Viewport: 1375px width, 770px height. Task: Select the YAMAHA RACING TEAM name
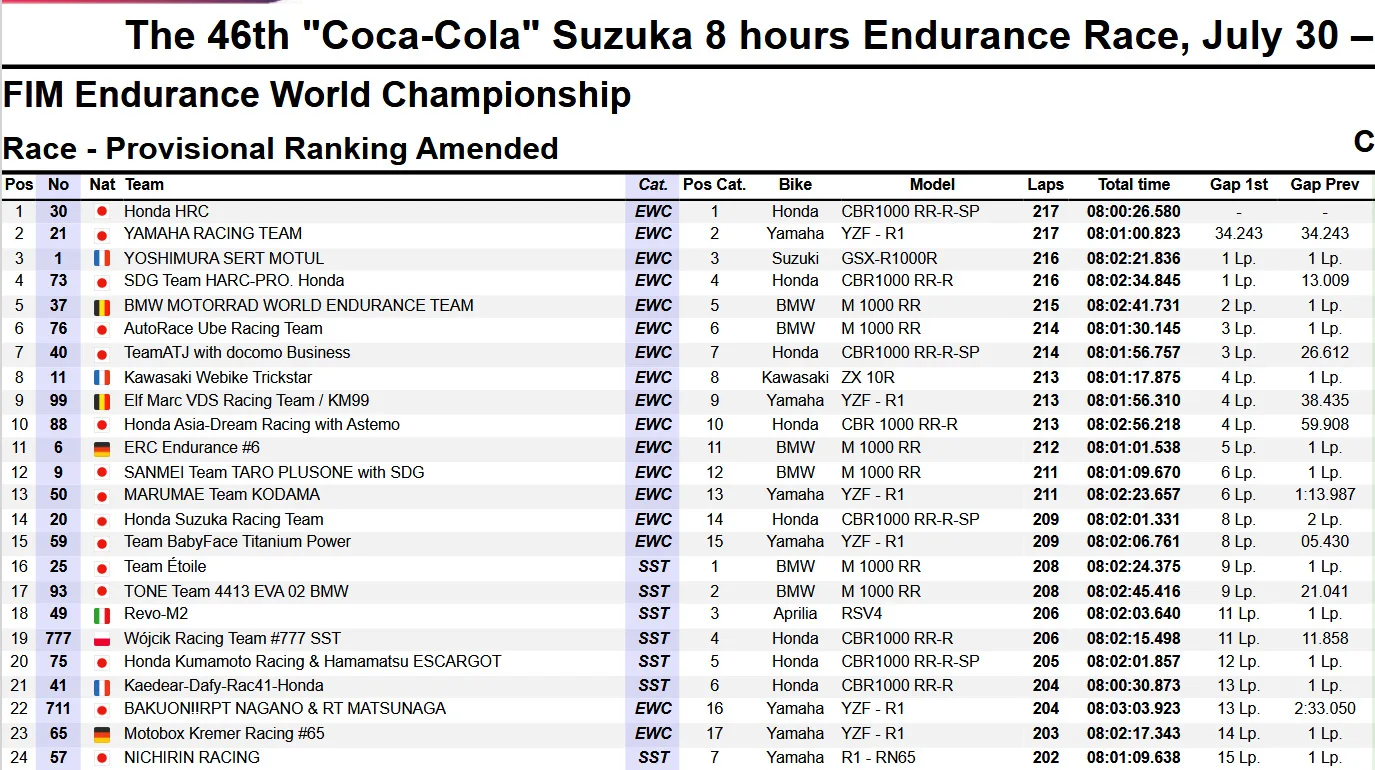point(212,234)
